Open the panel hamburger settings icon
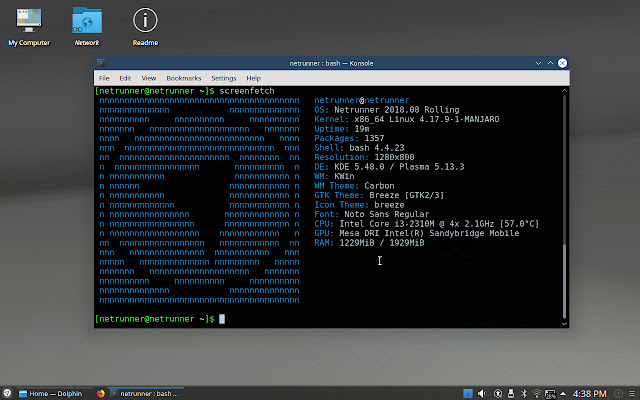The image size is (640, 400). (632, 393)
